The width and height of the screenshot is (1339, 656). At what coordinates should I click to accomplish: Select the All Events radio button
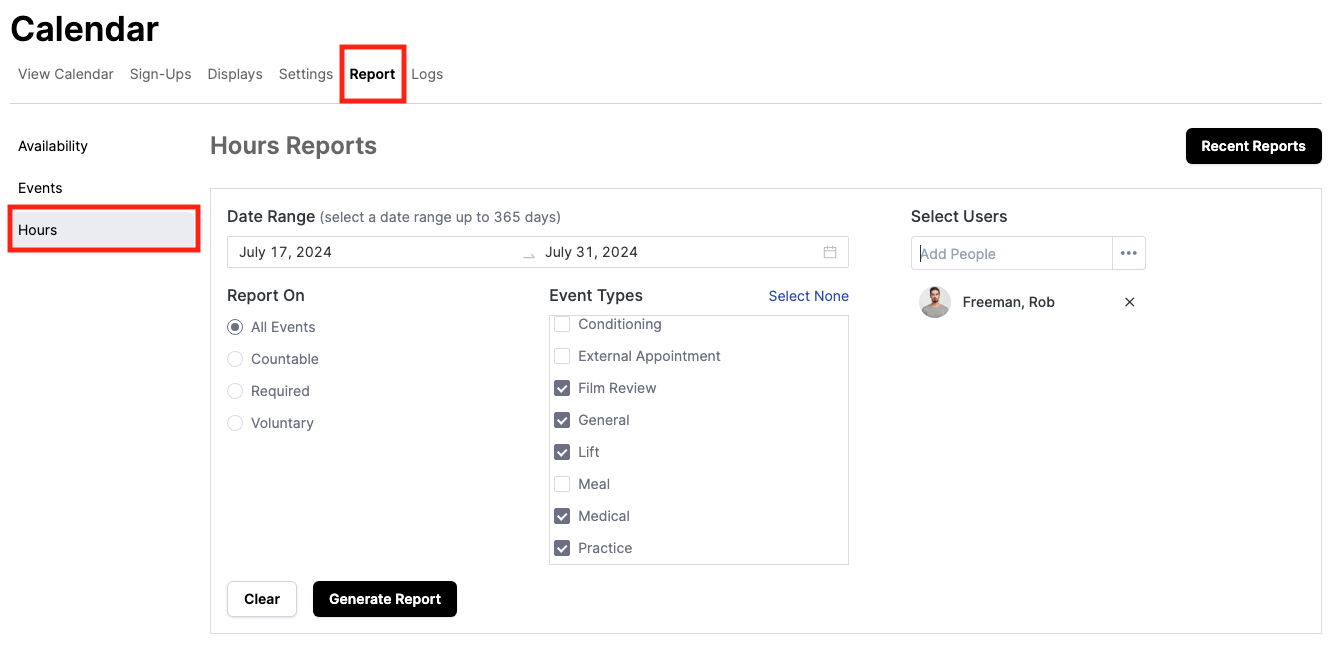tap(235, 327)
